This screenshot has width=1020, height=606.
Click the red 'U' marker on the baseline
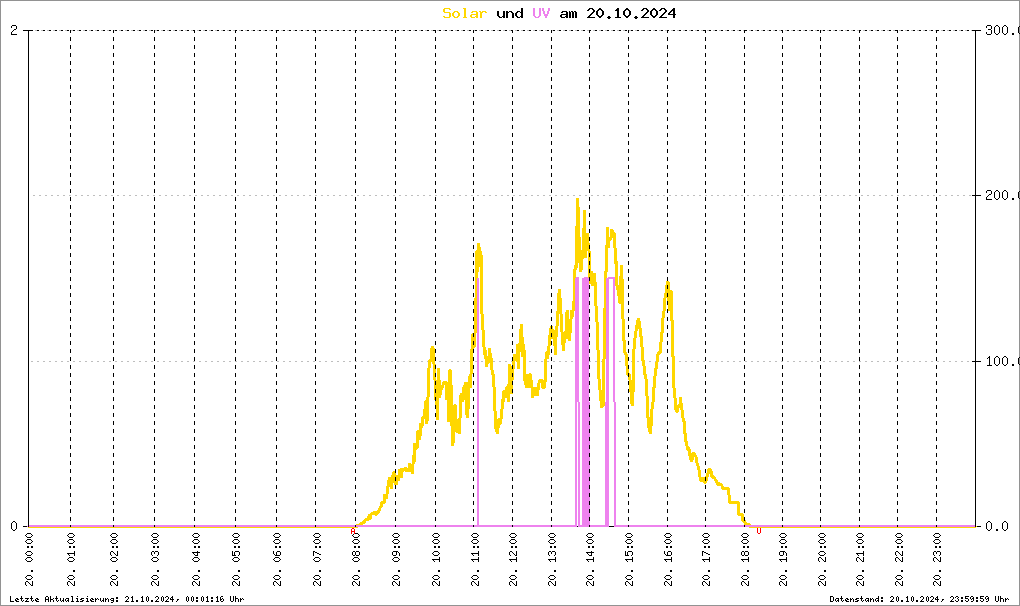click(x=758, y=531)
